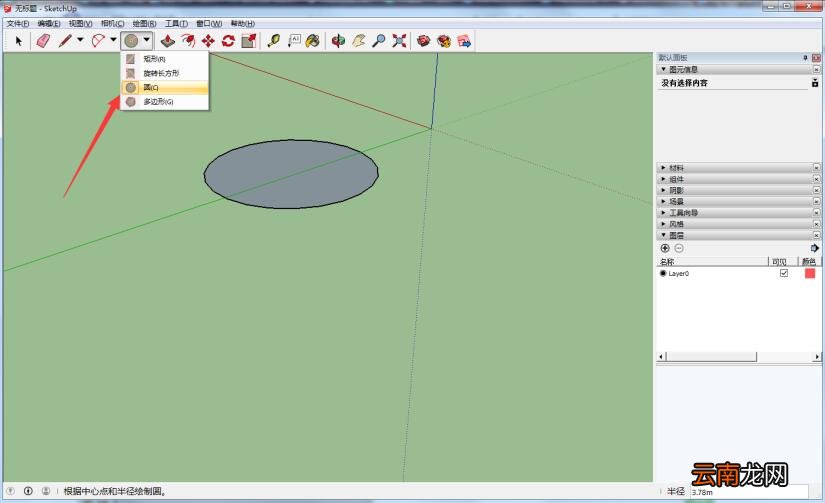This screenshot has width=825, height=503.
Task: Choose 矩形(R) from shape dropdown
Action: point(165,59)
